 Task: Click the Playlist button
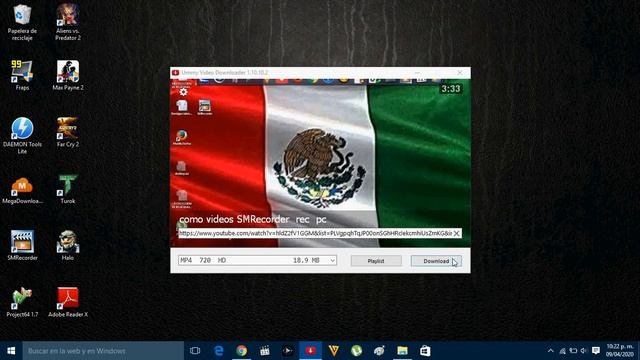click(x=376, y=261)
